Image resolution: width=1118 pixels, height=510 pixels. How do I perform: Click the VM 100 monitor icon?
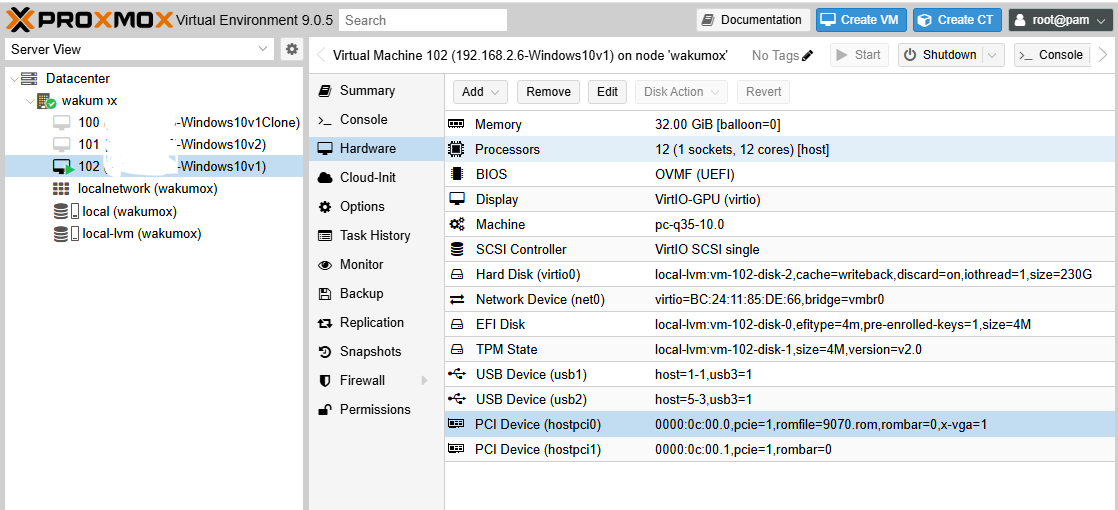(63, 123)
